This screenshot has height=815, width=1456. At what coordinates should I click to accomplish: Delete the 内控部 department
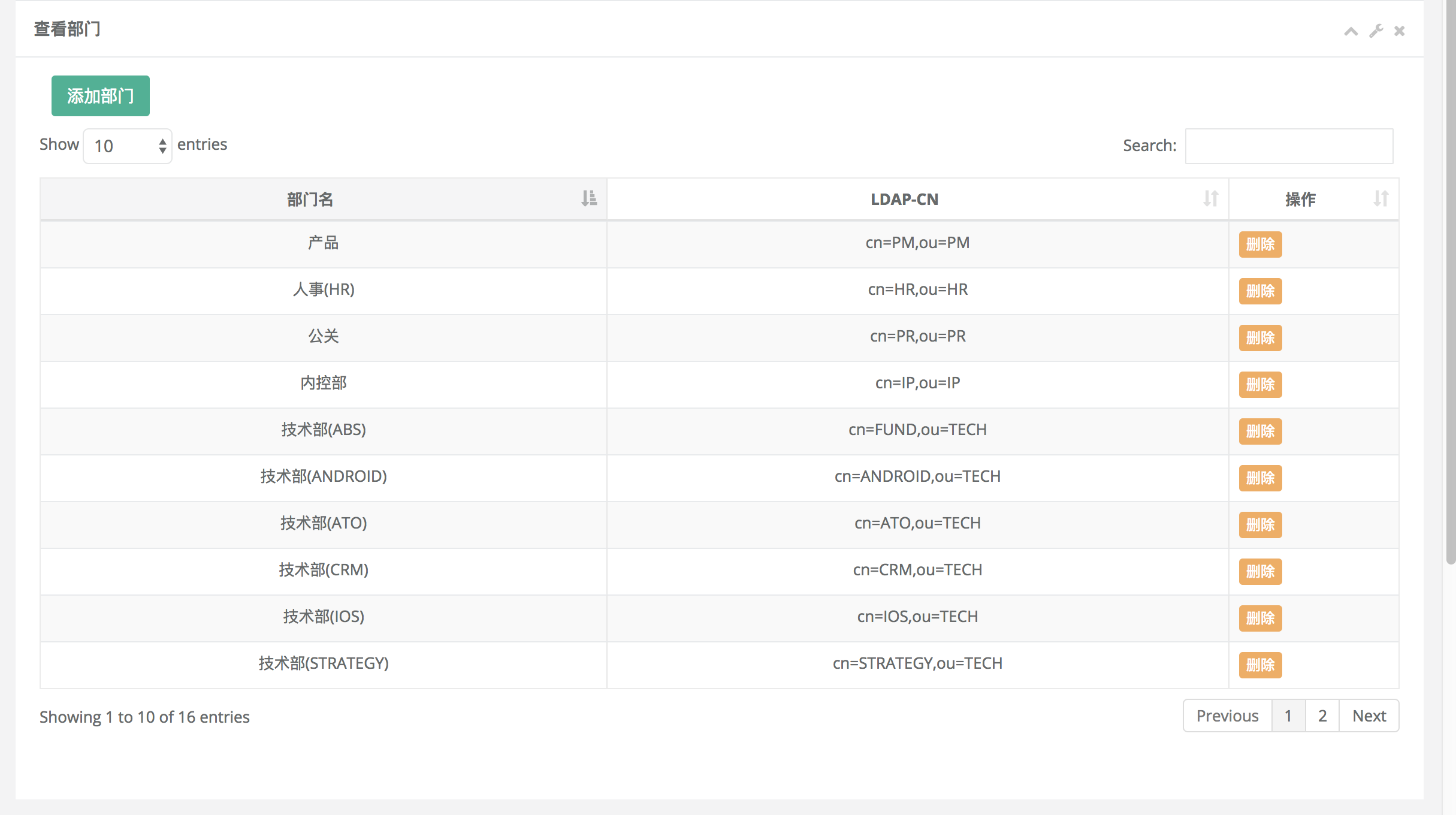1260,385
